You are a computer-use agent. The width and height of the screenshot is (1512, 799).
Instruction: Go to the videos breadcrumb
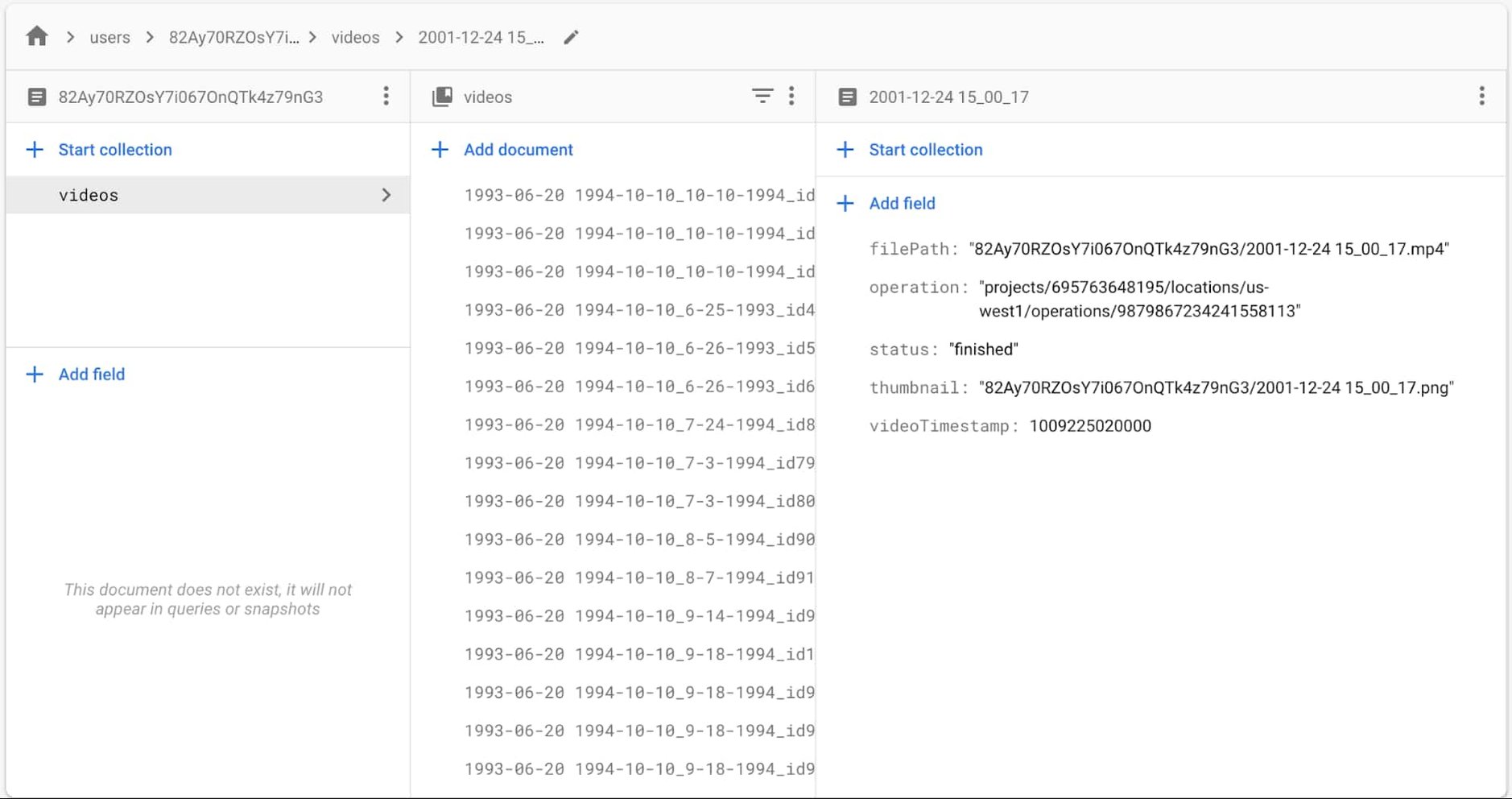(x=355, y=37)
